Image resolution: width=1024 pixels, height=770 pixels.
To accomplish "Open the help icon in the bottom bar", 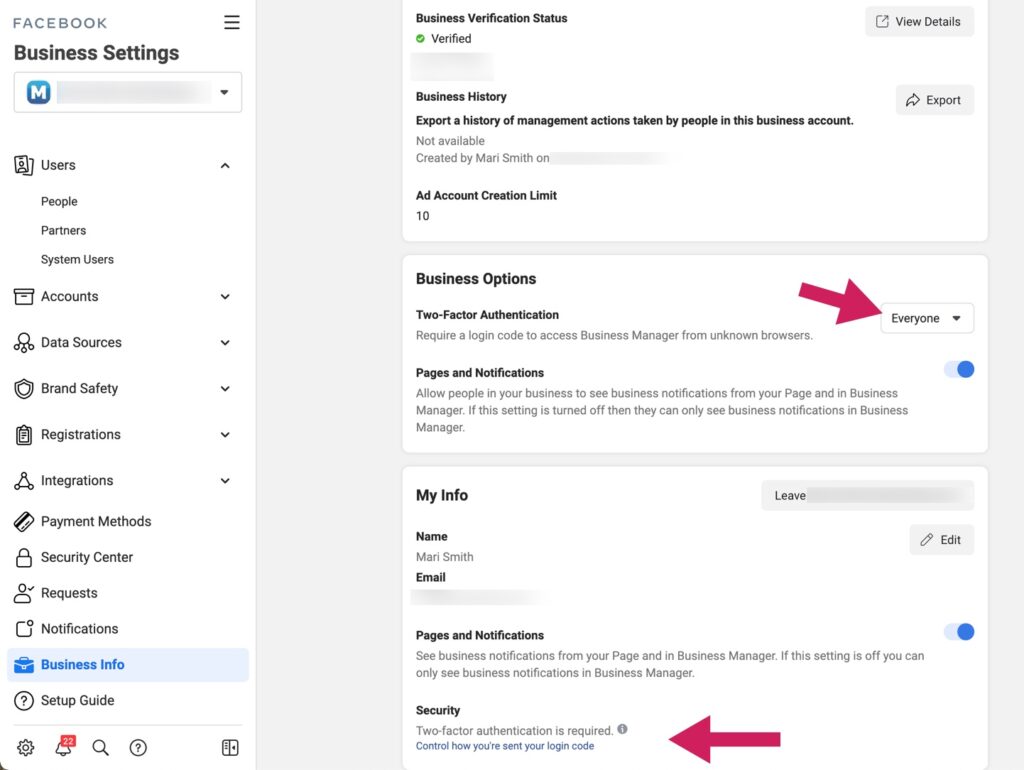I will pyautogui.click(x=138, y=747).
